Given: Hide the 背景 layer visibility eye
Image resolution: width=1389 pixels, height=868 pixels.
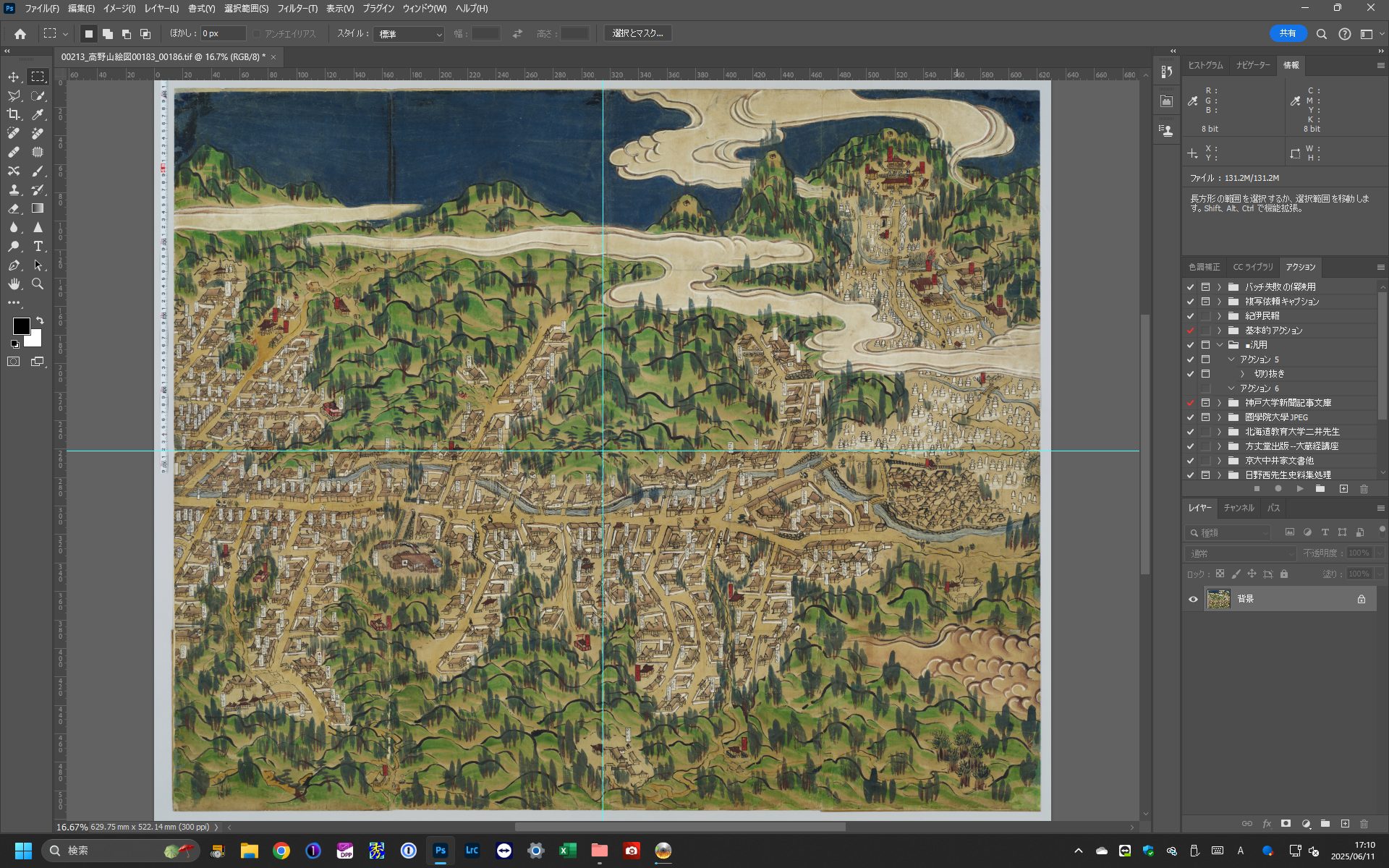Looking at the screenshot, I should [1193, 599].
